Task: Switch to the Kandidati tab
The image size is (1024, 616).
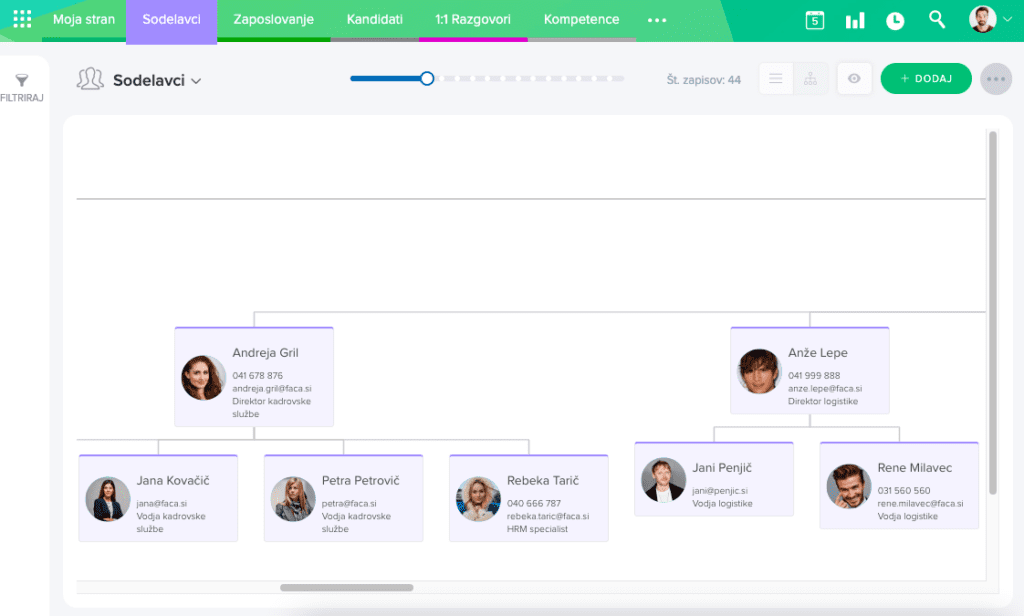Action: tap(374, 18)
